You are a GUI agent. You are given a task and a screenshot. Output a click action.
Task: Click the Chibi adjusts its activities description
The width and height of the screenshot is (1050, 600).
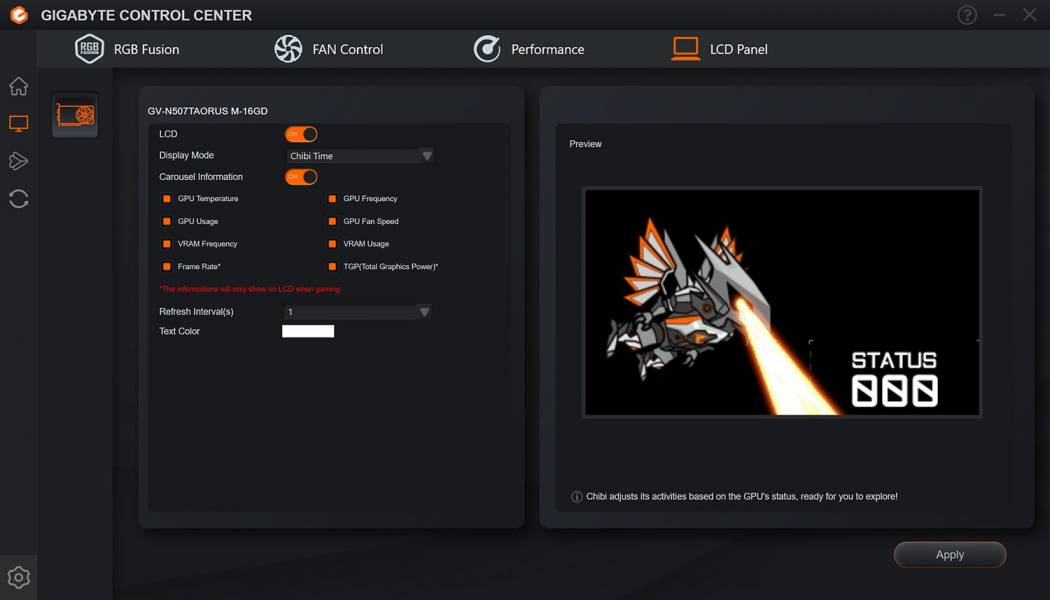click(x=741, y=497)
